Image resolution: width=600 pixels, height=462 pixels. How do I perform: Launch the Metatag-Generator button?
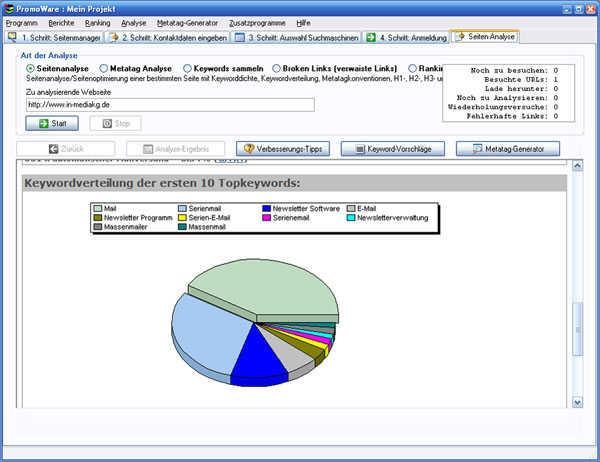[508, 149]
